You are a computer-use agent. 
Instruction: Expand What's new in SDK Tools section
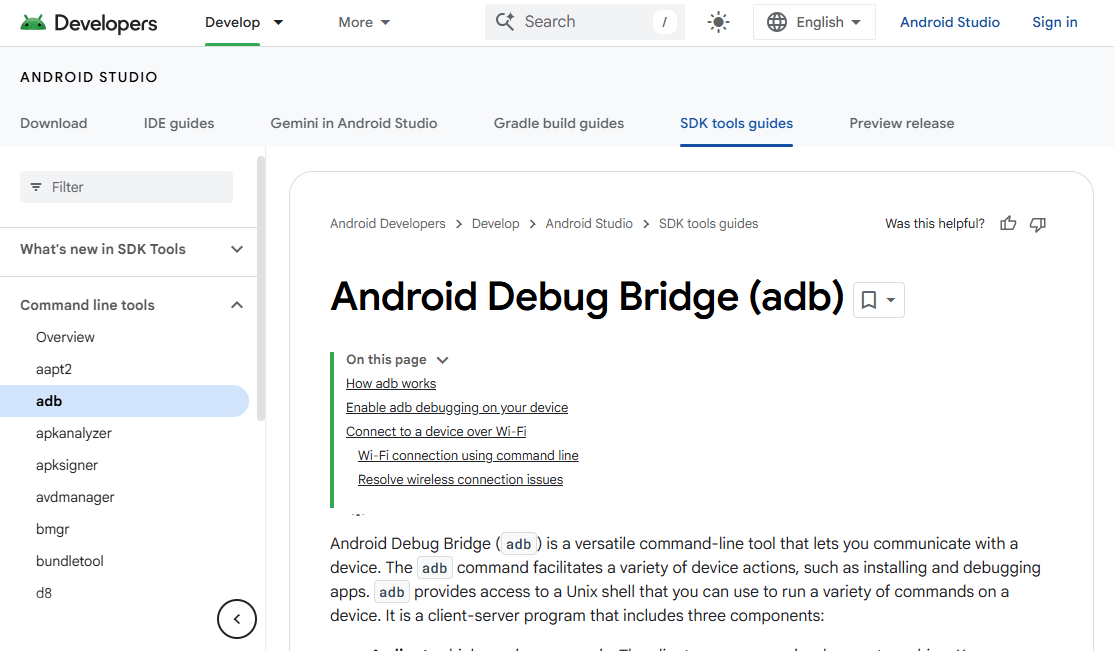click(237, 249)
